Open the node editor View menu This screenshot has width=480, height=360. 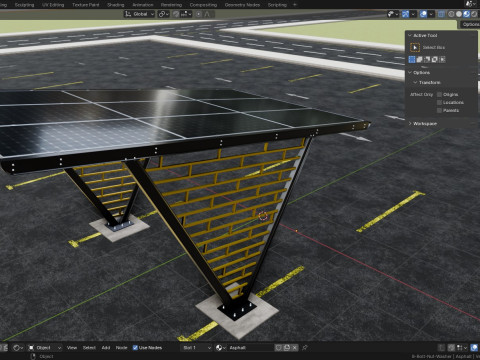72,348
